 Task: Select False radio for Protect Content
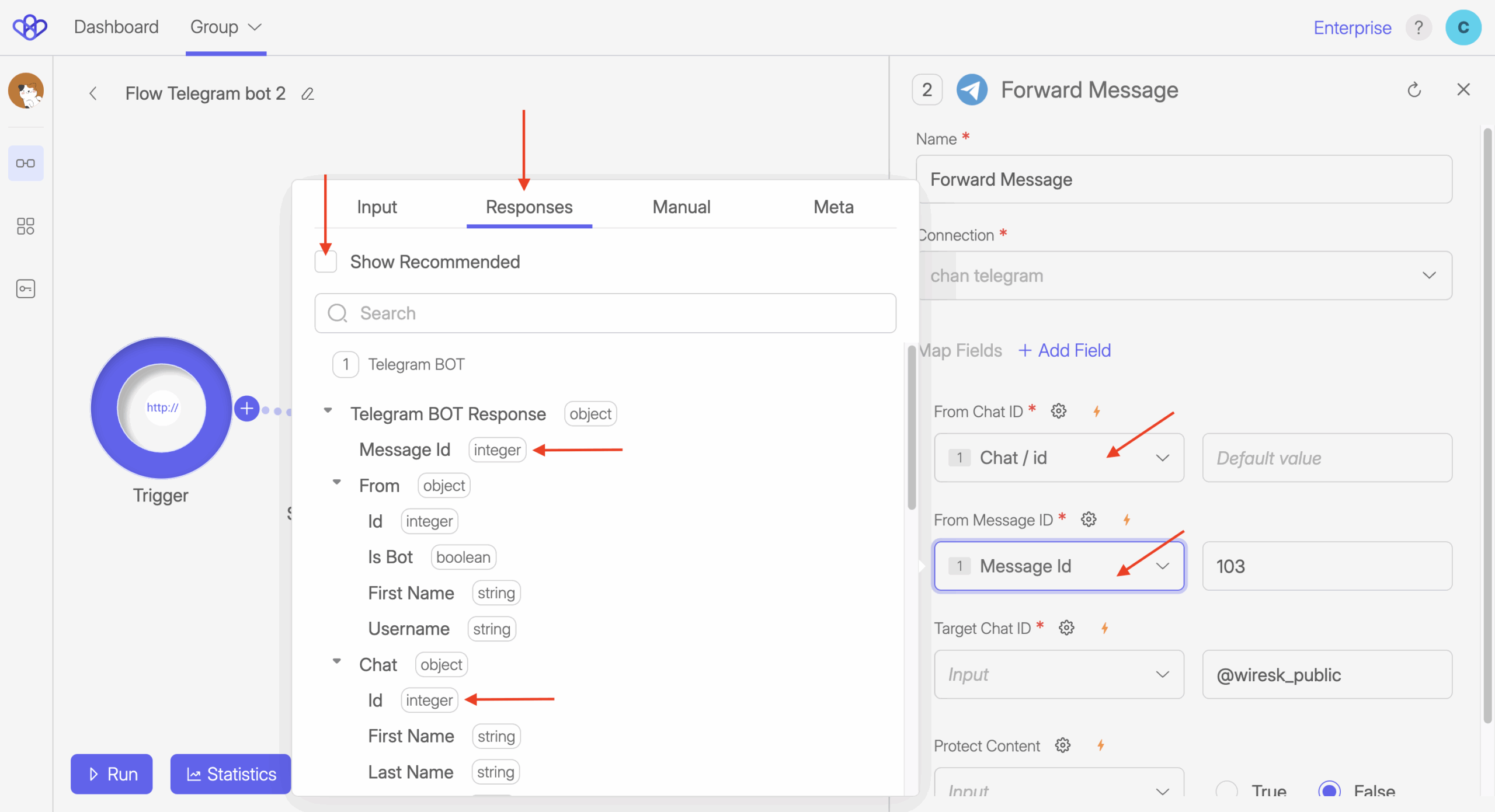click(1329, 790)
